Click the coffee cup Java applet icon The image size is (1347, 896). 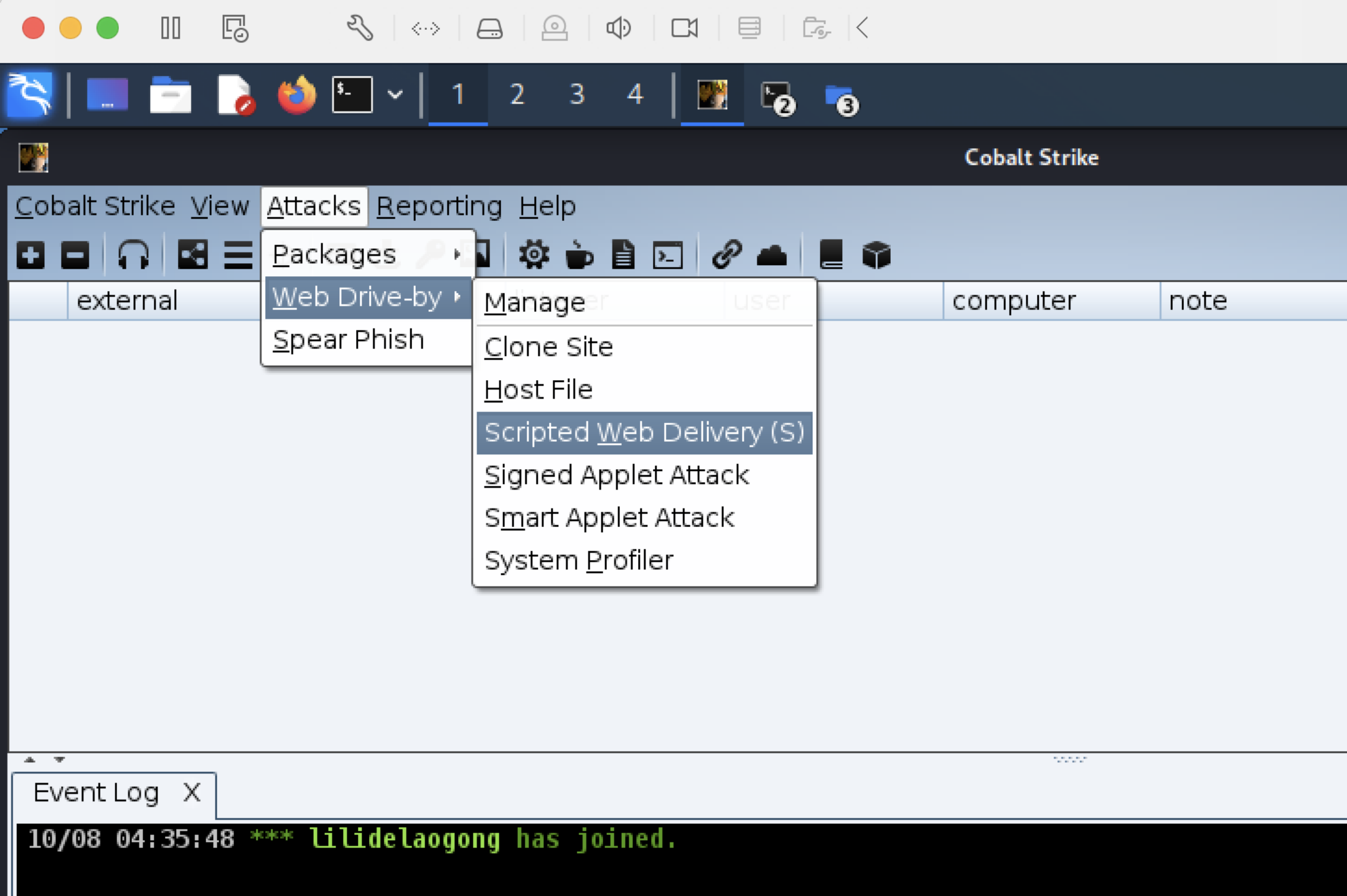click(579, 255)
